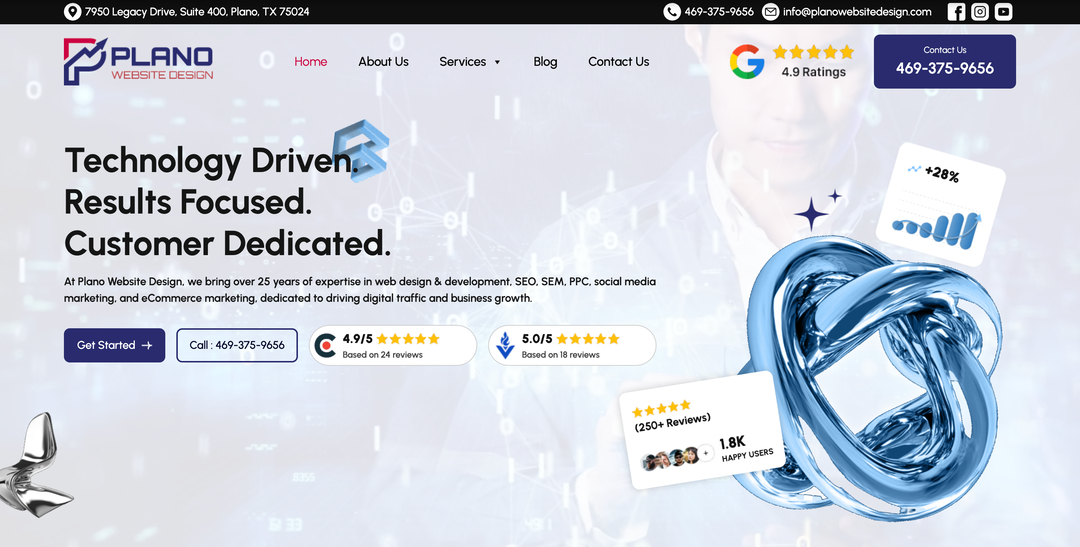This screenshot has width=1080, height=547.
Task: Click the info@planowebsitedesign.com email link
Action: point(857,12)
